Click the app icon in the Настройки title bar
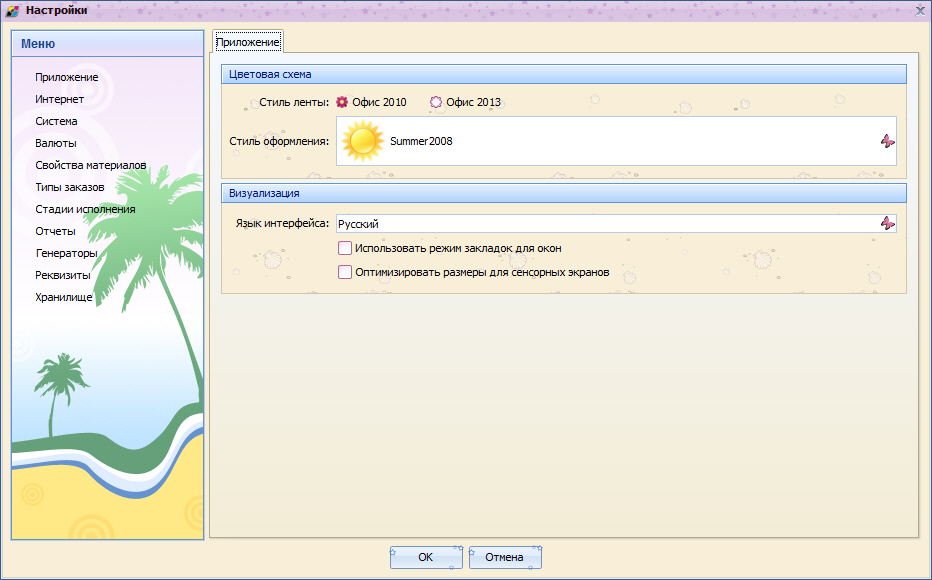Screen dimensions: 932x580 12,11
